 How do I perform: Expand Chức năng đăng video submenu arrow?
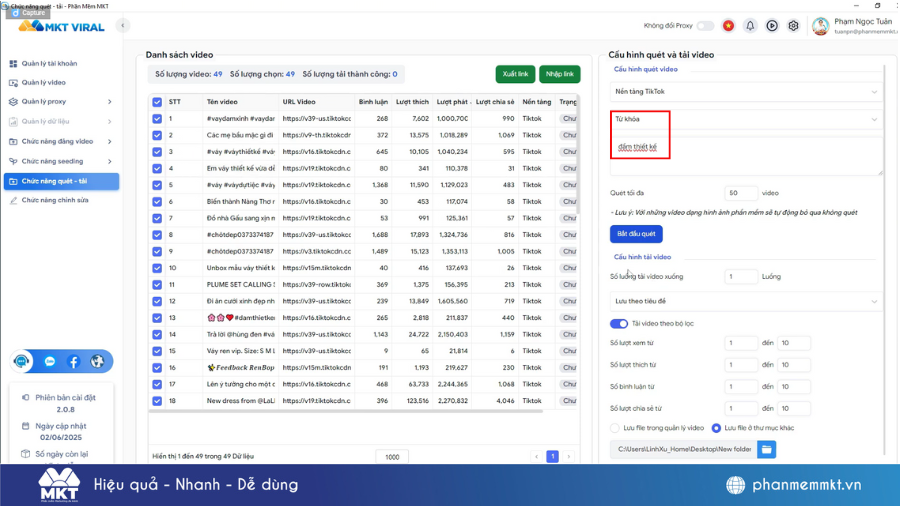(110, 141)
